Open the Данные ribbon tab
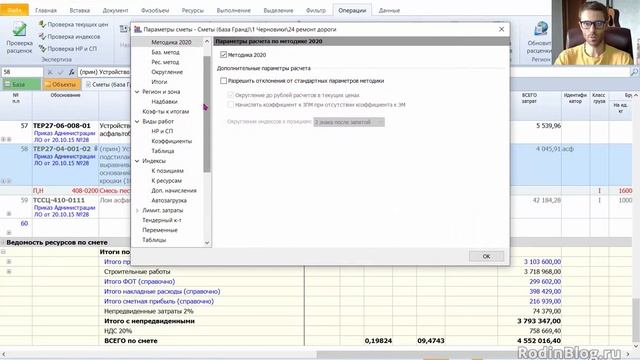The image size is (640, 360). point(389,10)
